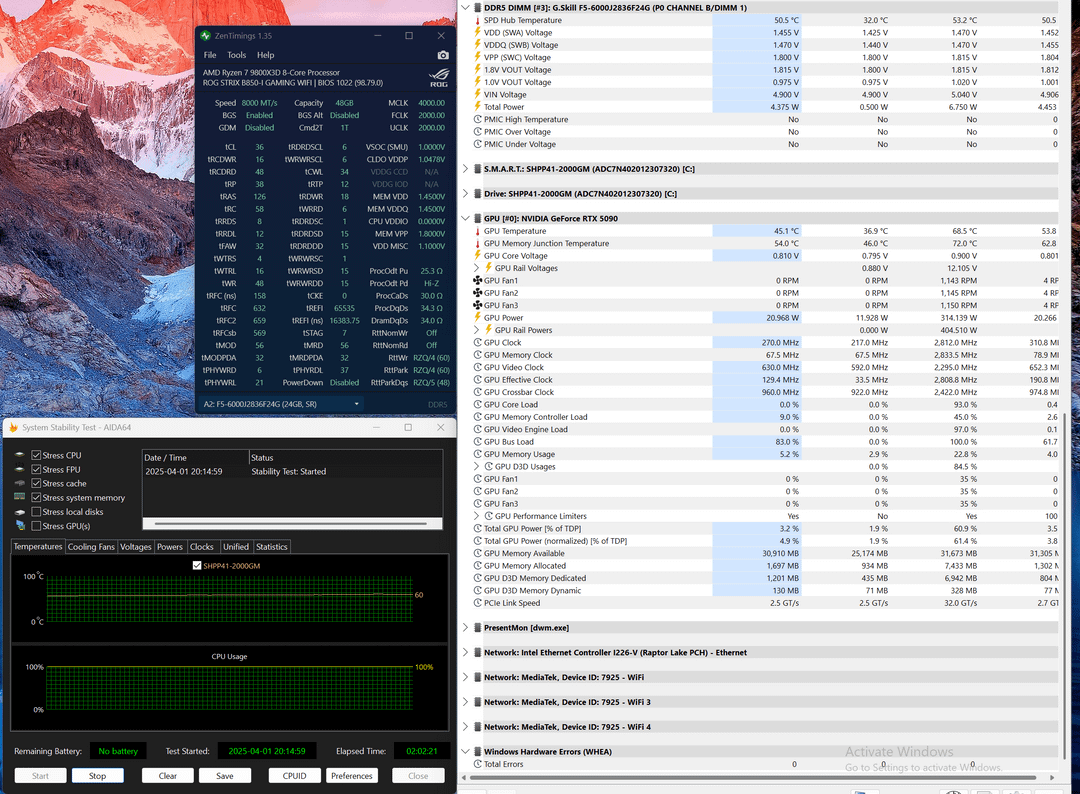Click lightning icon beside GPU Core Voltage
The width and height of the screenshot is (1080, 794).
(x=477, y=256)
